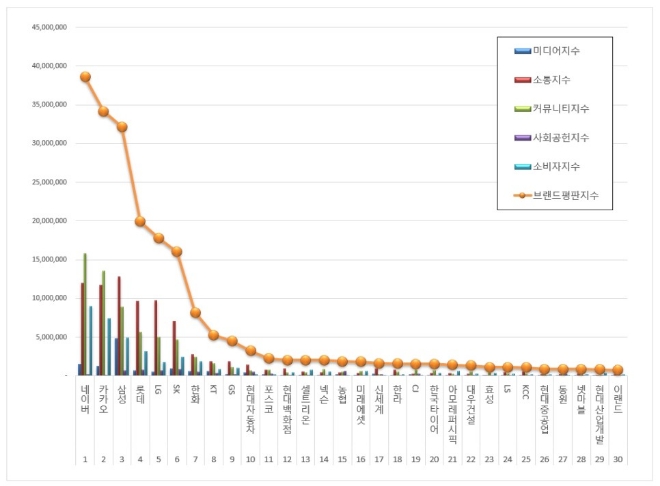Click the red 소통지수 legend swatch
Viewport: 660px width, 486px height.
[x=521, y=79]
